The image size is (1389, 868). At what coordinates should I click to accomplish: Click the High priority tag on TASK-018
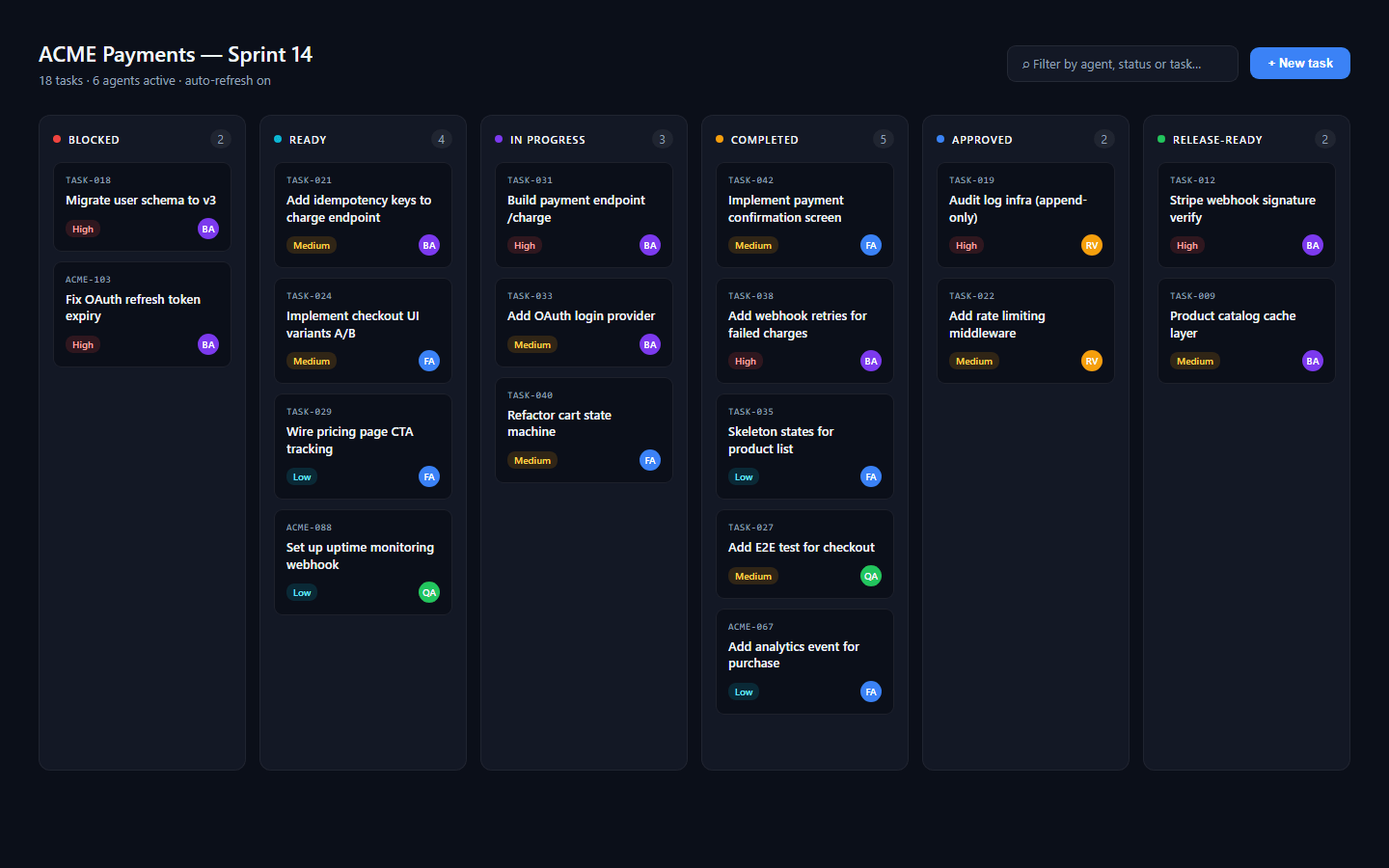[x=83, y=229]
